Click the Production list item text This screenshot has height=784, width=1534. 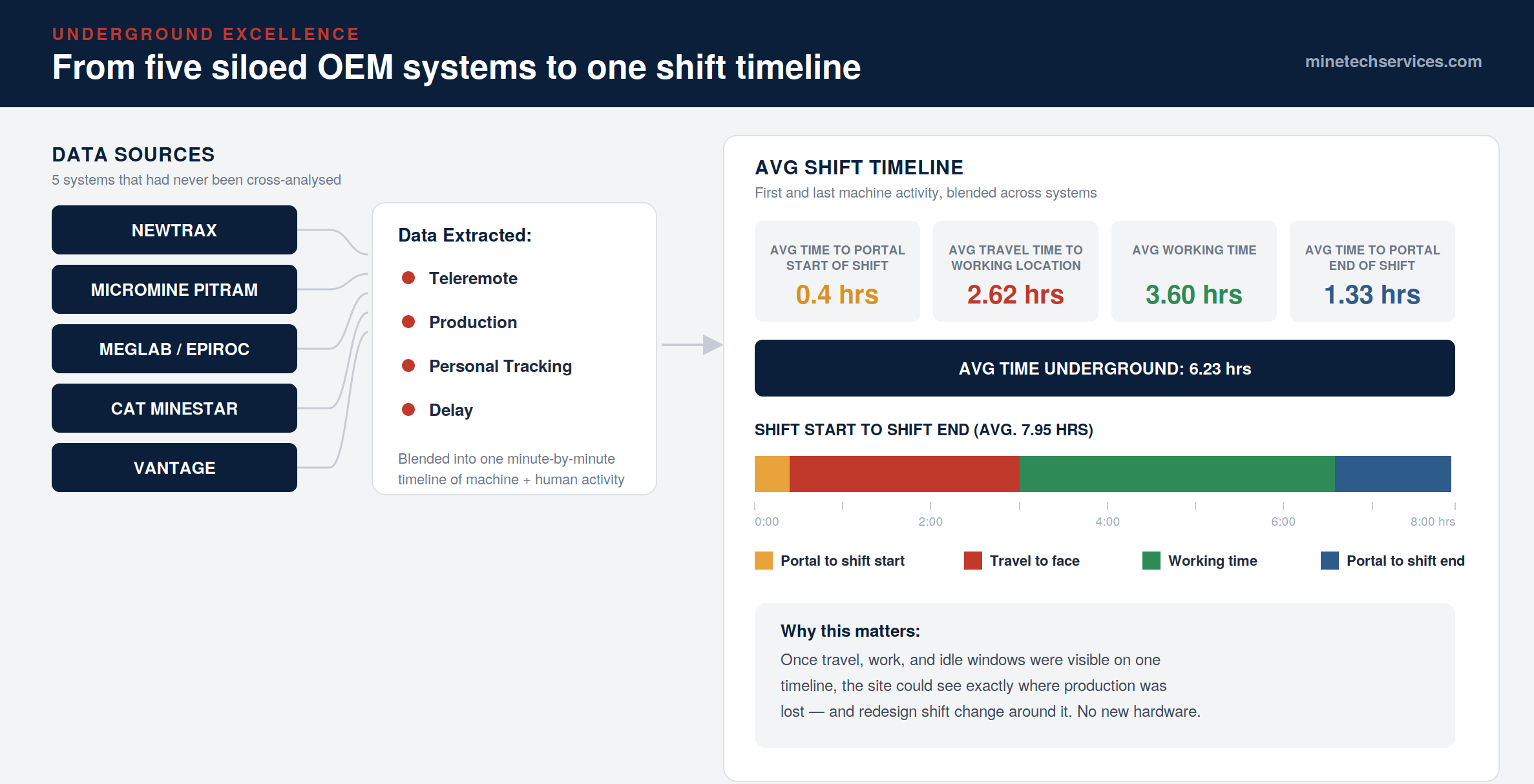click(473, 322)
